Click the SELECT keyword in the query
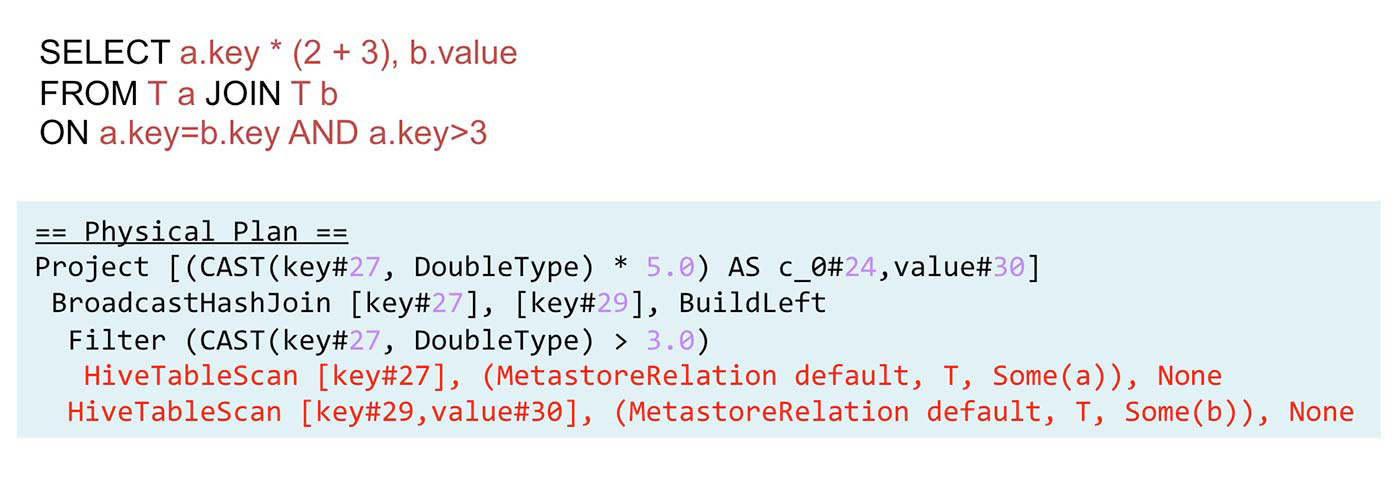The image size is (1400, 493). click(x=105, y=53)
